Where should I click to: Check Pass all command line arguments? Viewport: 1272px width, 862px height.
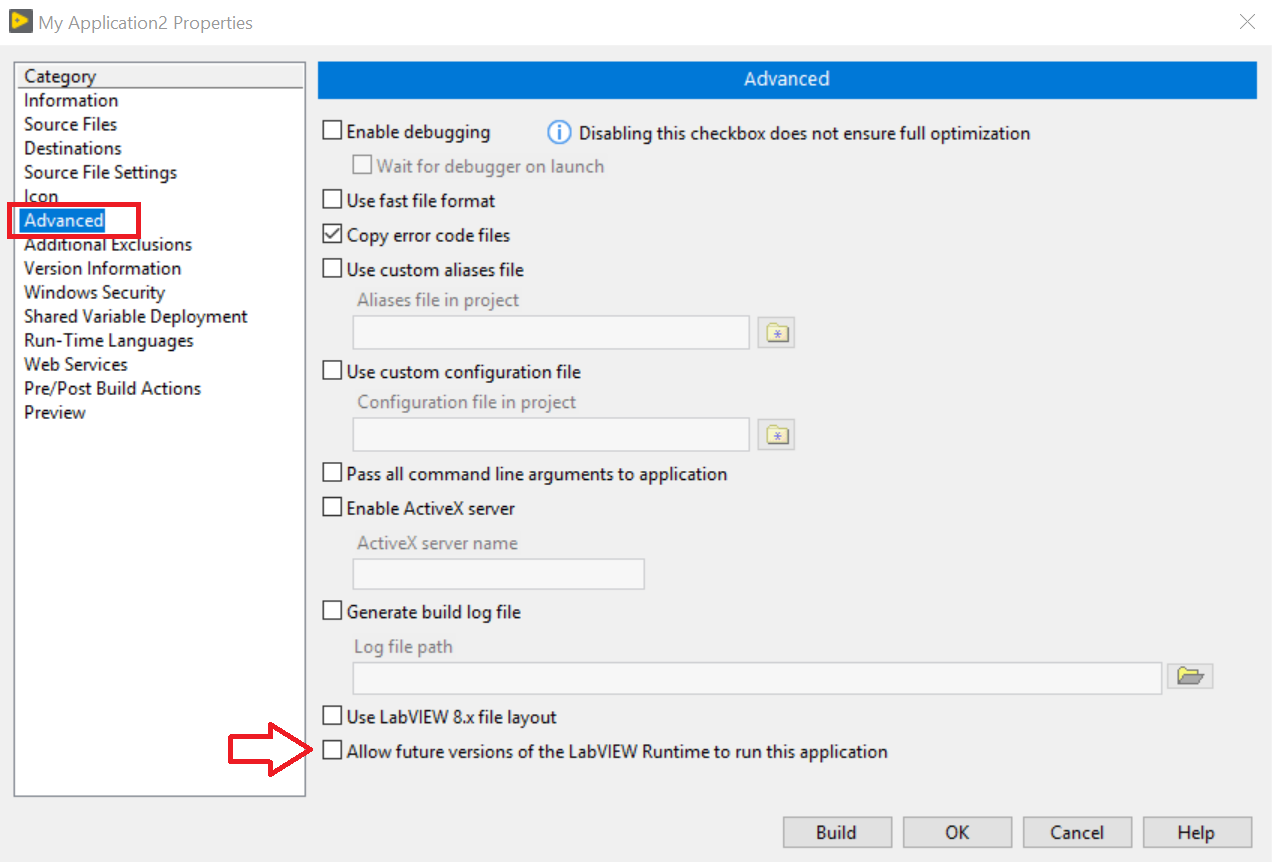tap(332, 473)
